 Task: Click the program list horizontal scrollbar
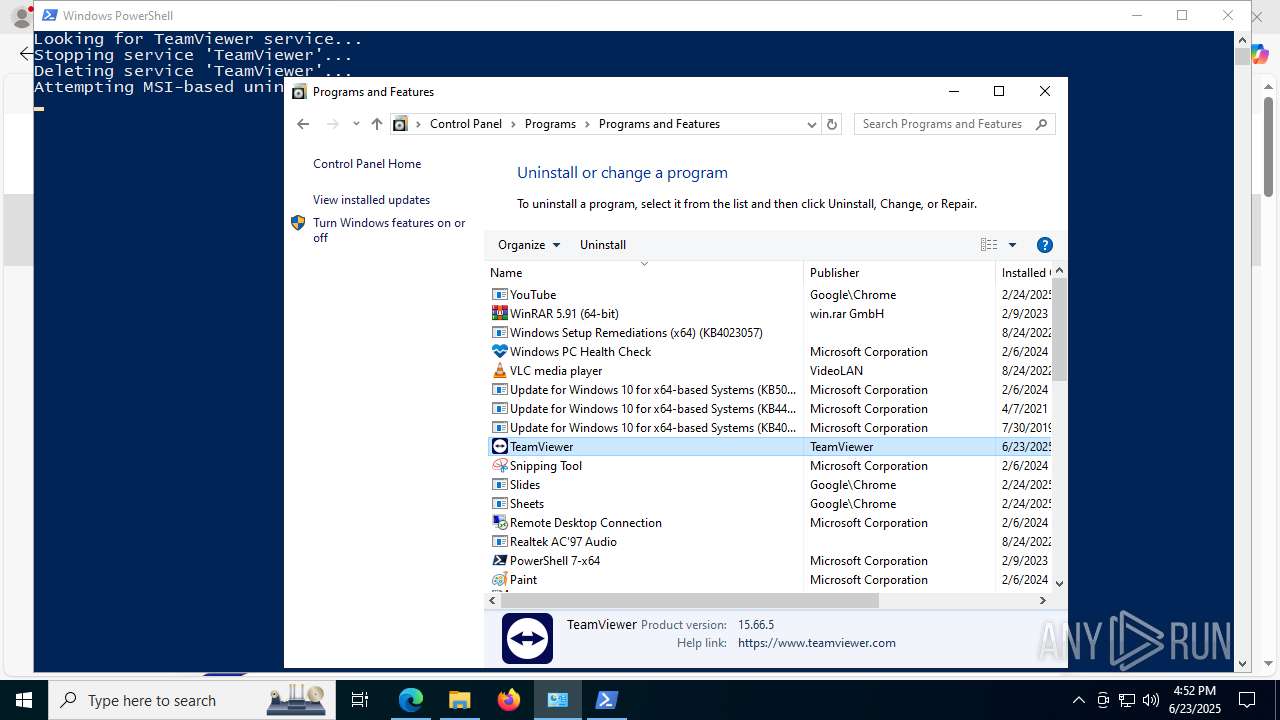coord(689,600)
